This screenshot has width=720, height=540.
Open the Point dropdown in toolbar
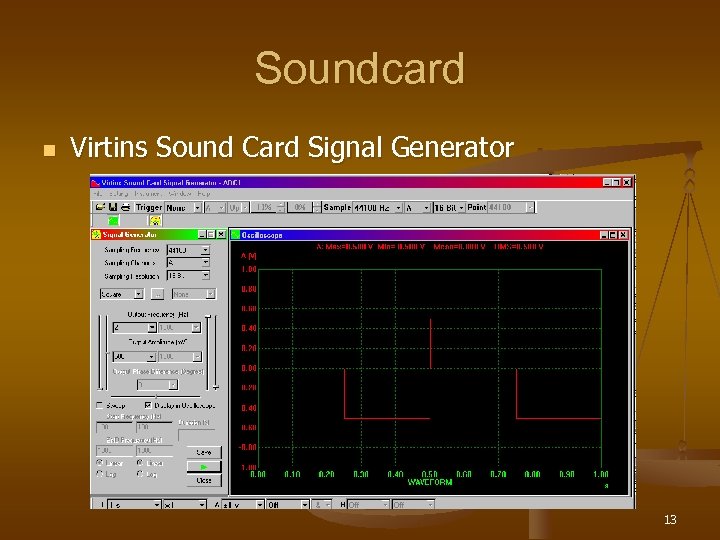(511, 208)
